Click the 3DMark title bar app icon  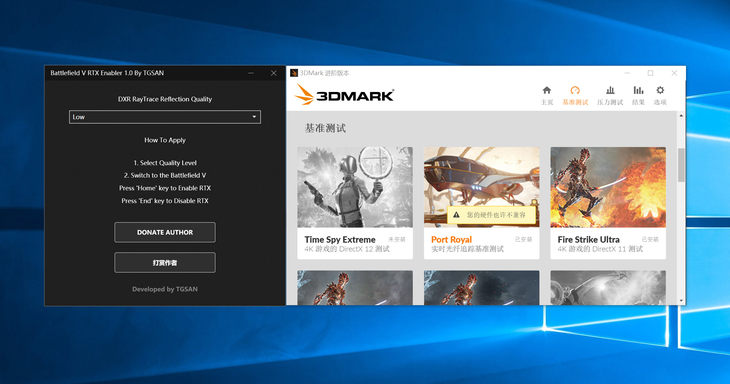coord(294,73)
